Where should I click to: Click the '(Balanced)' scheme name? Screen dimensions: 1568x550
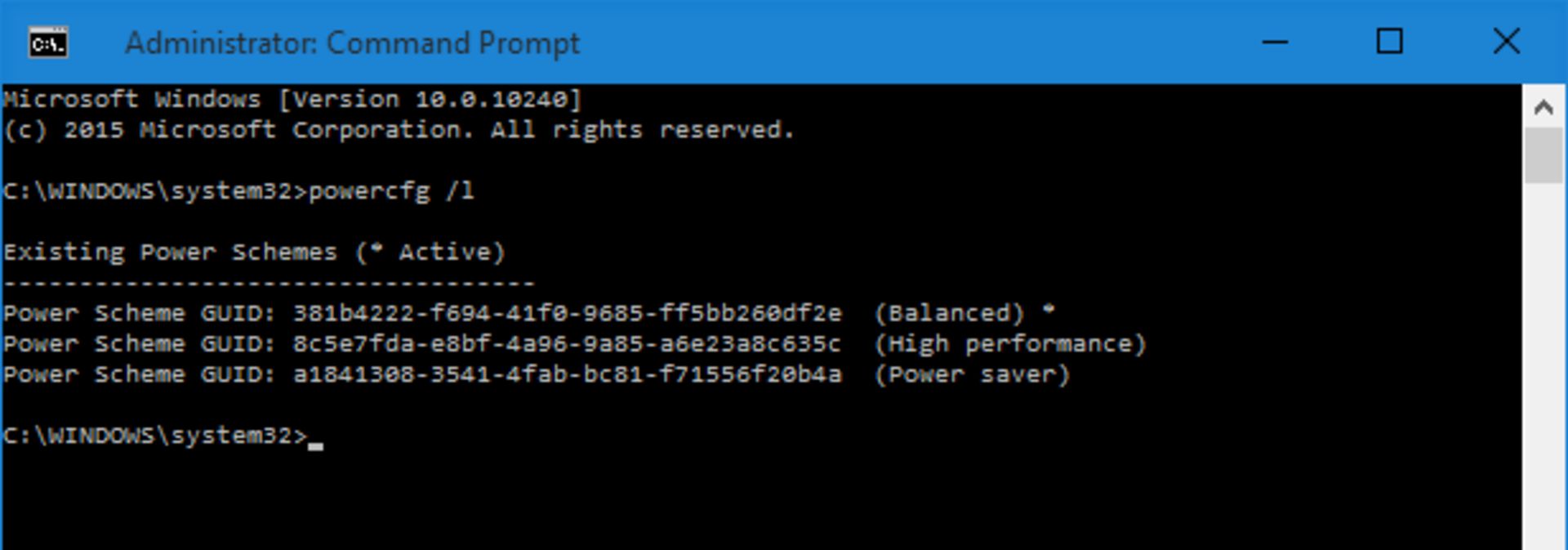[x=949, y=314]
